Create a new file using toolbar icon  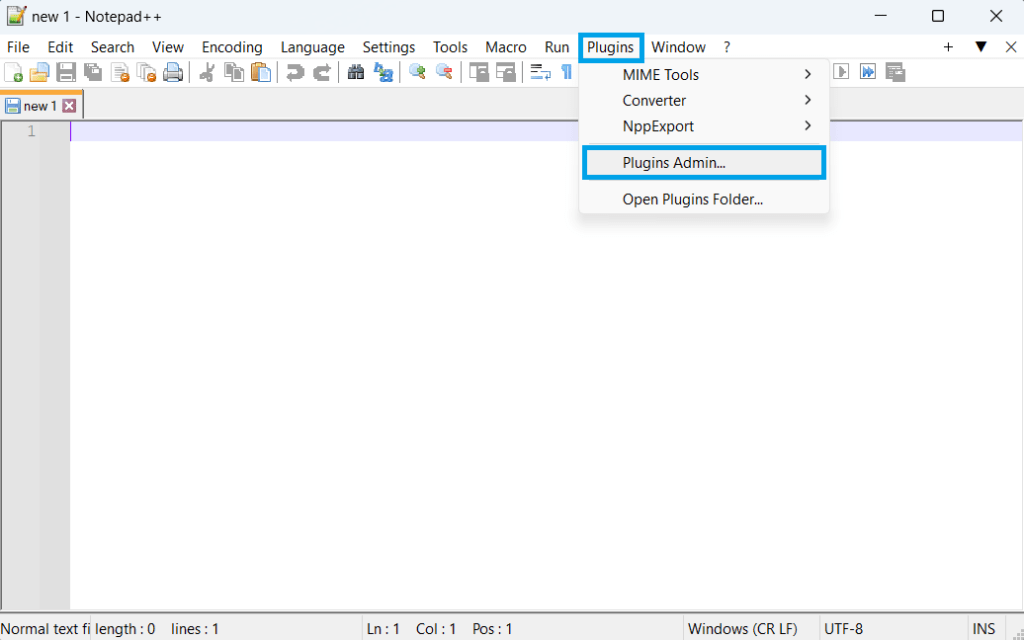pos(13,72)
